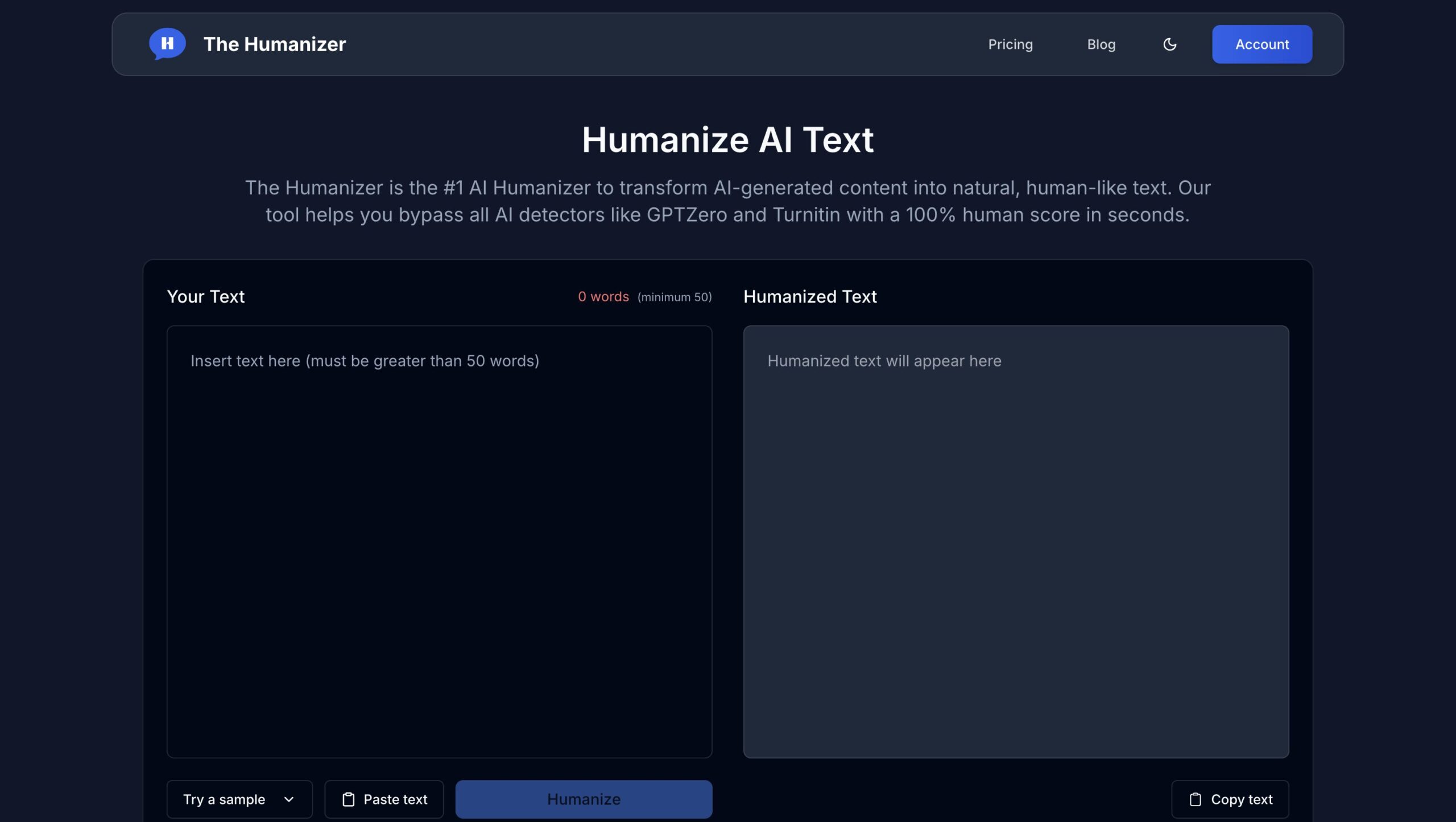Go to the Blog page
The image size is (1456, 822).
click(1101, 44)
